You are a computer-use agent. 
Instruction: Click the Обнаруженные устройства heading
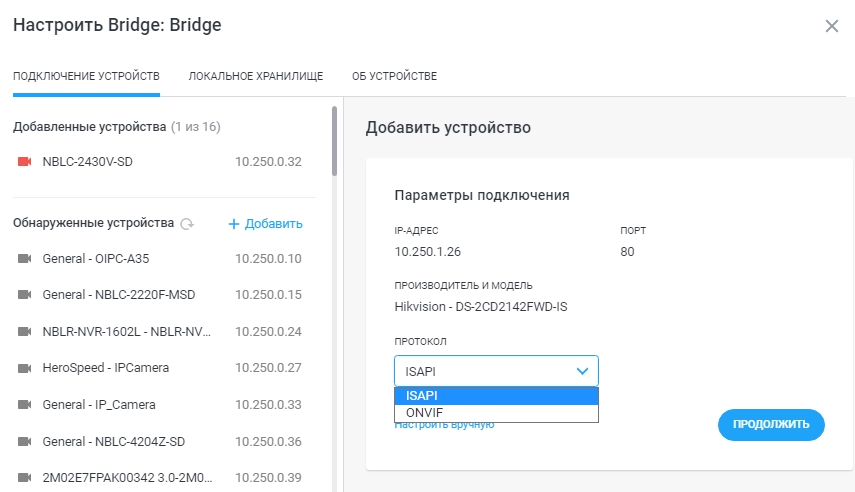(x=93, y=223)
